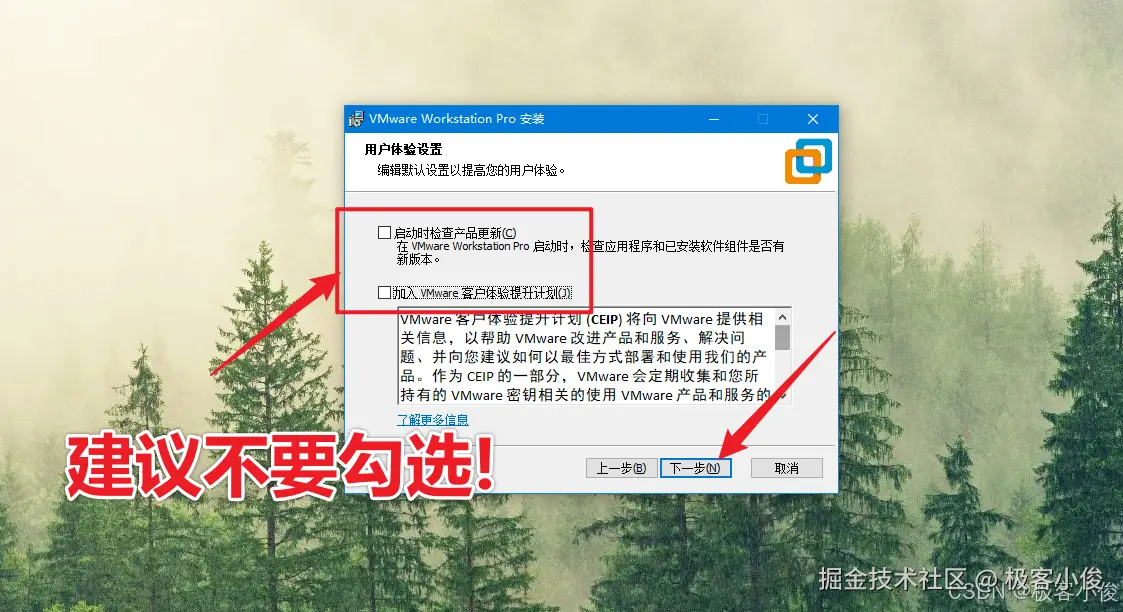Click the 启动时检查产品更新(C) label text
Screen dimensions: 1123x612
coord(455,233)
